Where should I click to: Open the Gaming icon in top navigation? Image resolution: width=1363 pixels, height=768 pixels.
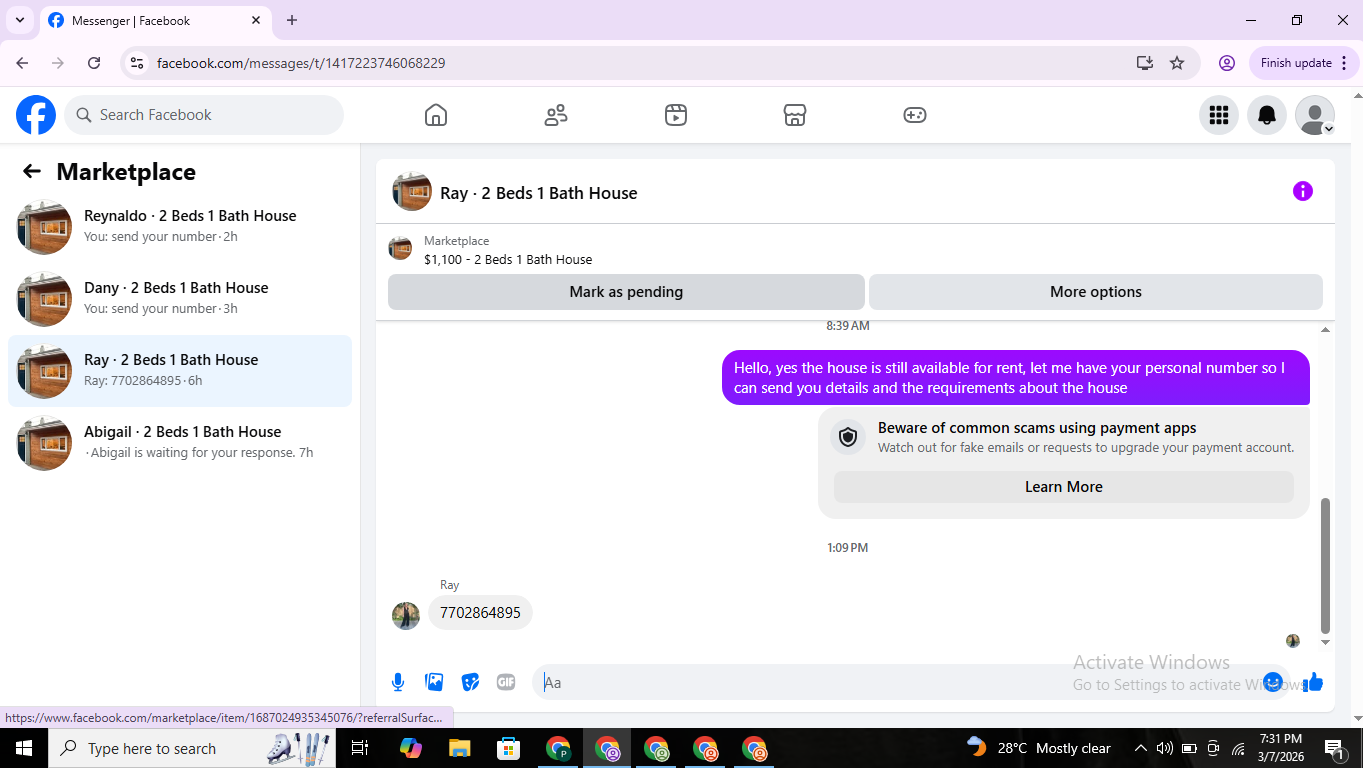915,115
